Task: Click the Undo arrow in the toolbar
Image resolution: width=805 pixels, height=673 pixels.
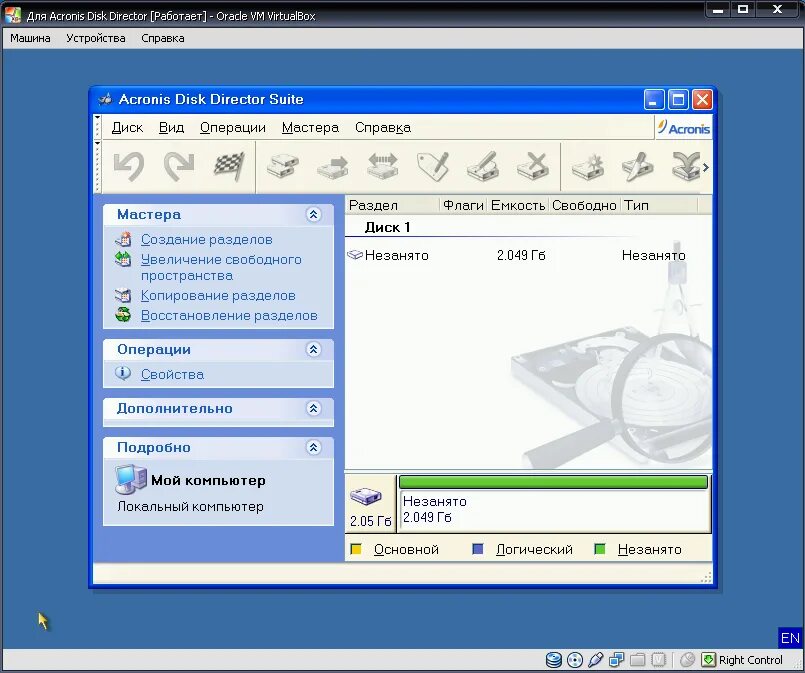Action: click(x=128, y=166)
